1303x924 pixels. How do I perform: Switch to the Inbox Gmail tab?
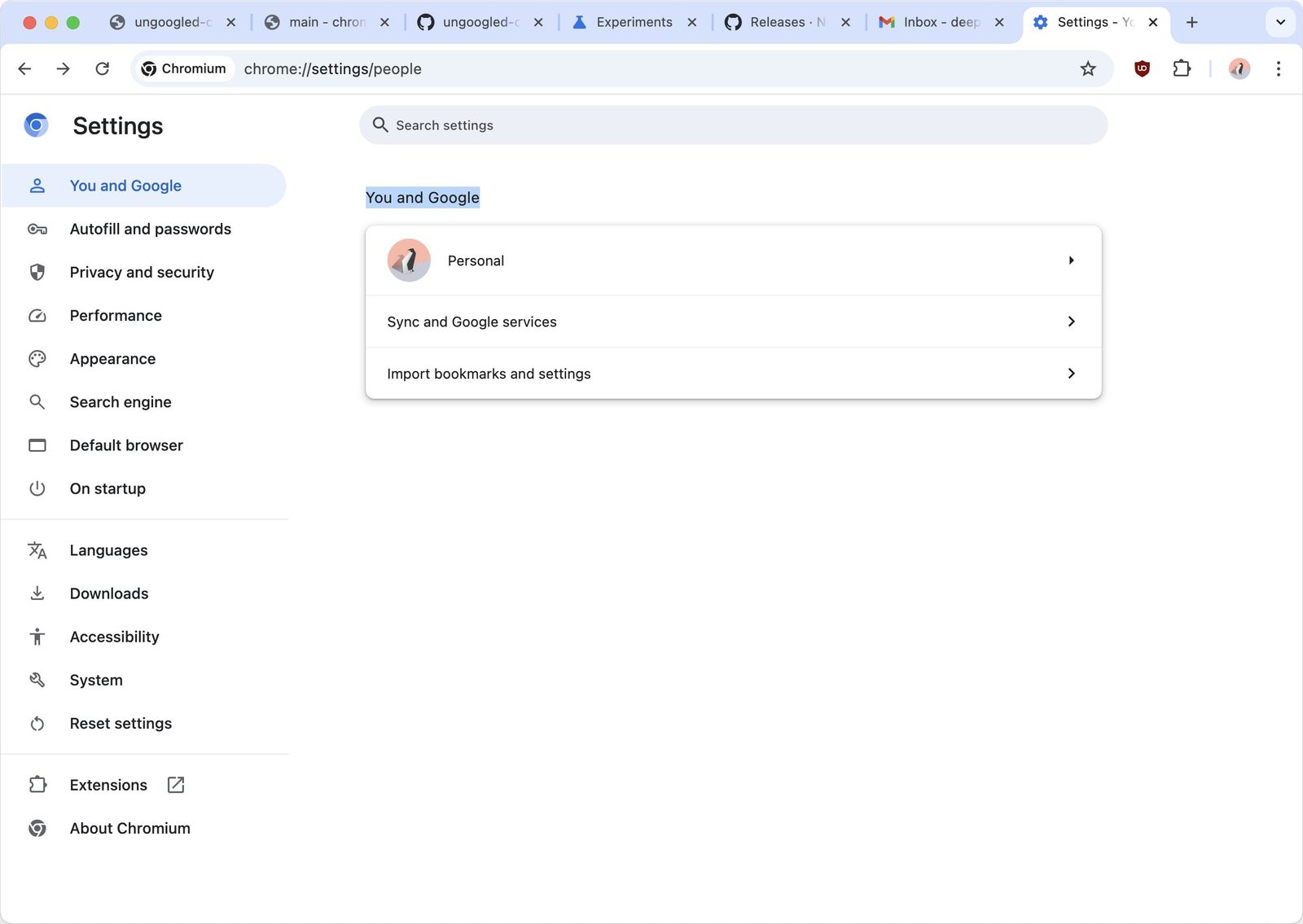(x=937, y=22)
